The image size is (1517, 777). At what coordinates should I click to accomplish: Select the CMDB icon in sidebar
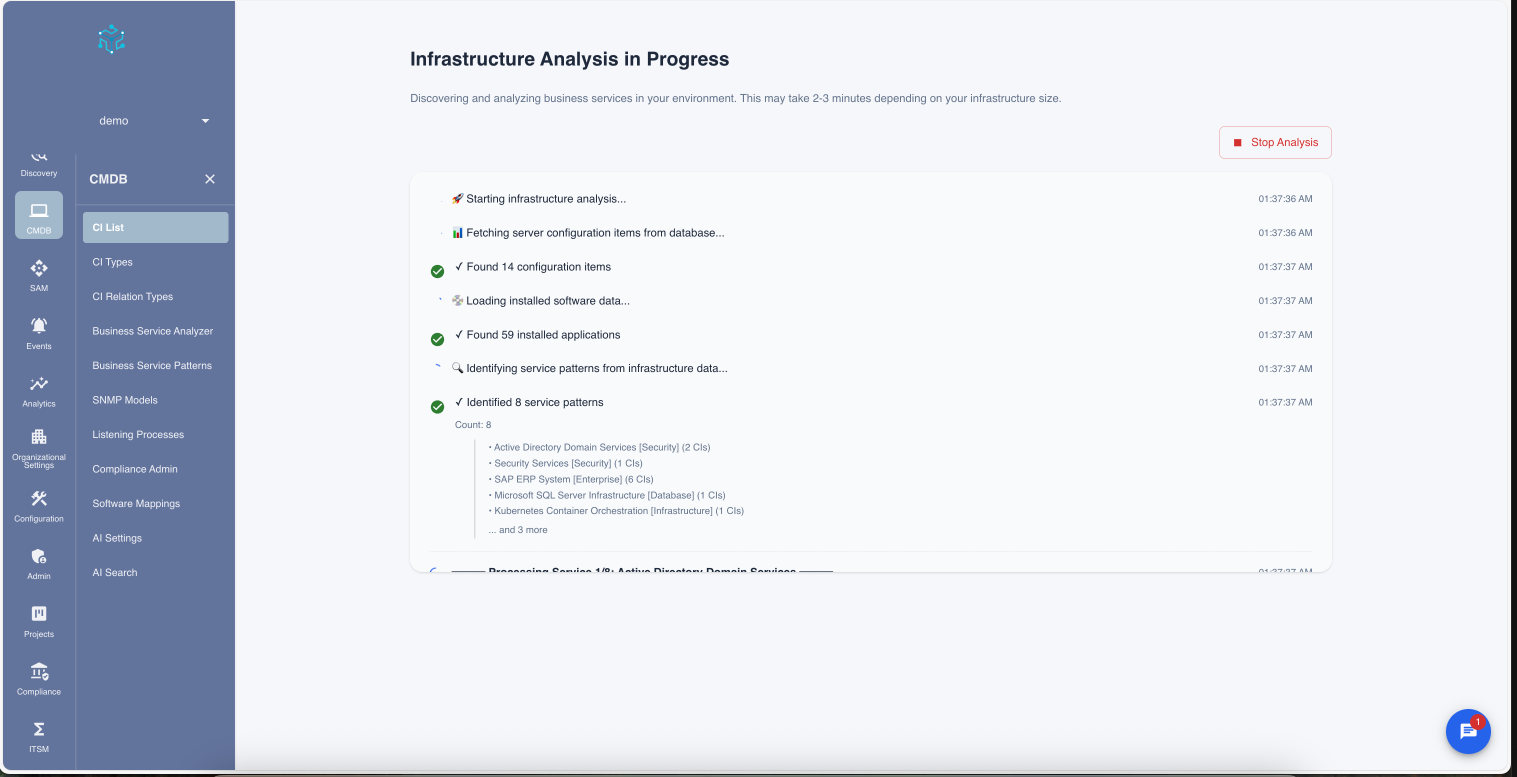click(38, 213)
